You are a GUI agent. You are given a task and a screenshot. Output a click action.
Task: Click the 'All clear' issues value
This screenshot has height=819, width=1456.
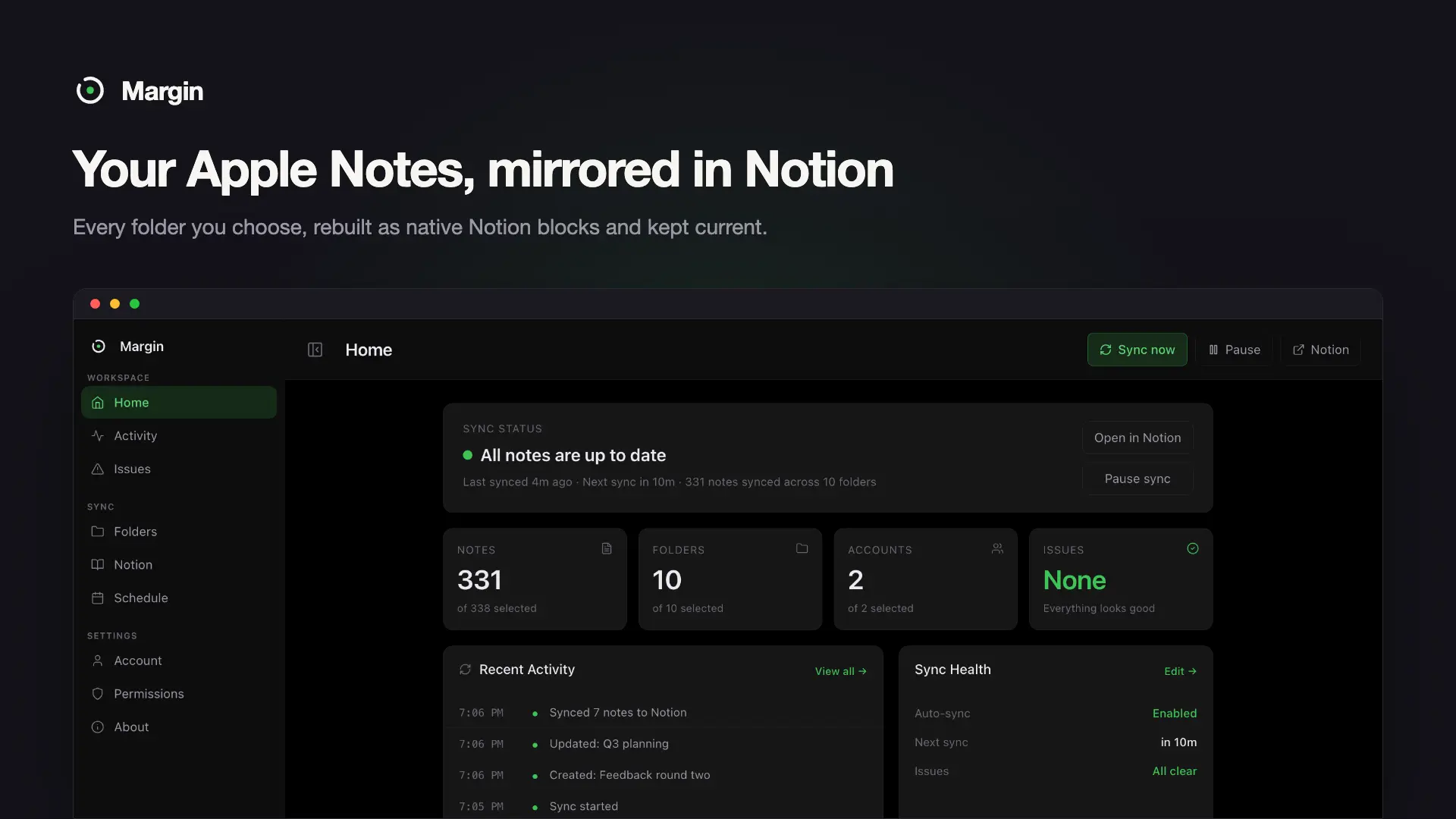1174,771
